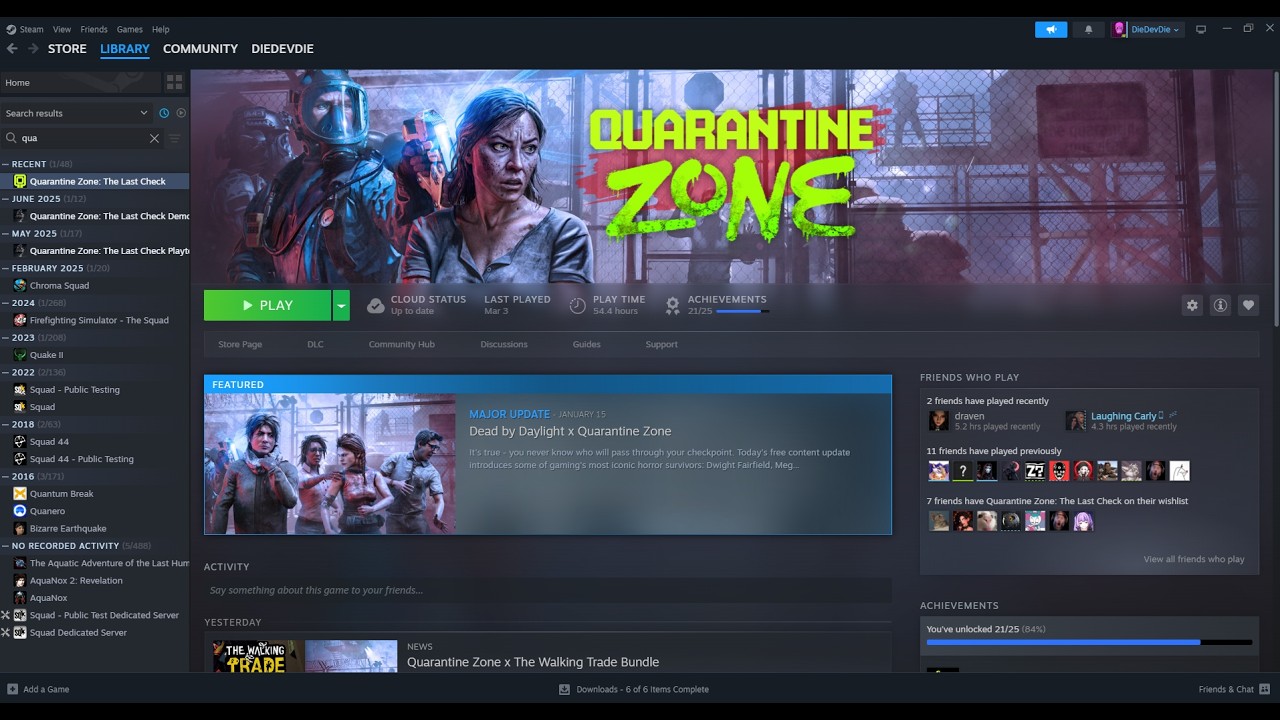The height and width of the screenshot is (720, 1280).
Task: Open the game settings gear
Action: click(1192, 305)
